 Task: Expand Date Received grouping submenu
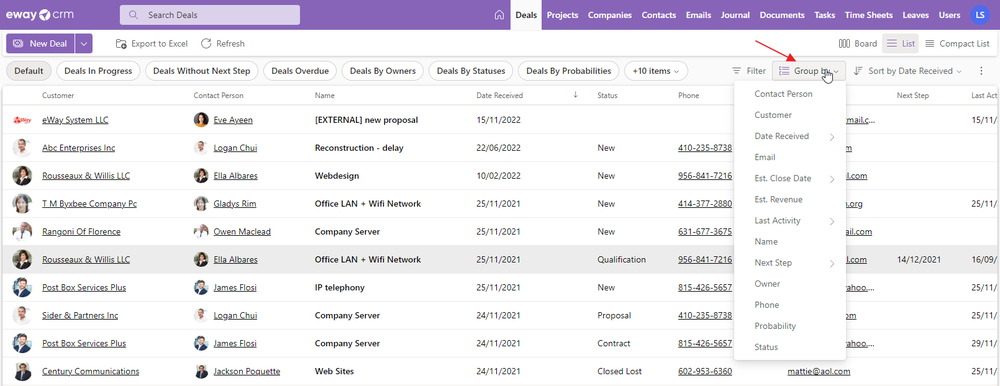[832, 137]
